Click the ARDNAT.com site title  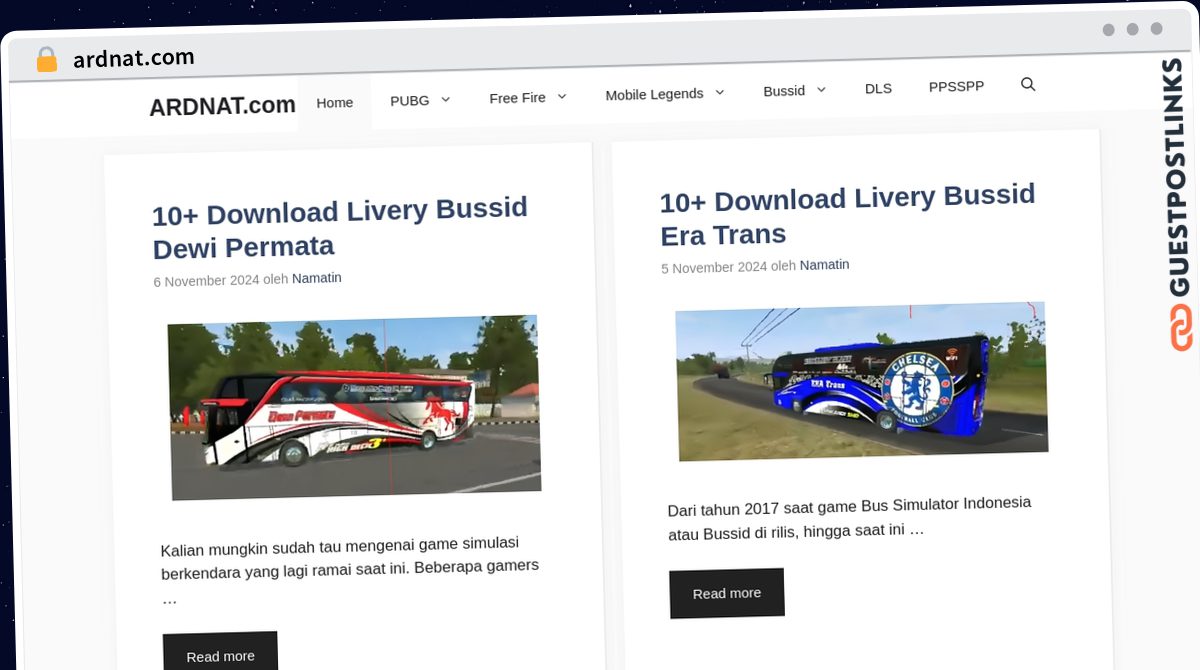pos(222,106)
